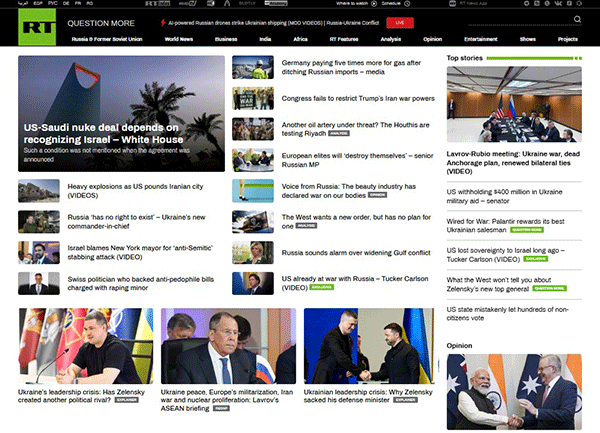Open the Entertainment section

click(x=481, y=39)
